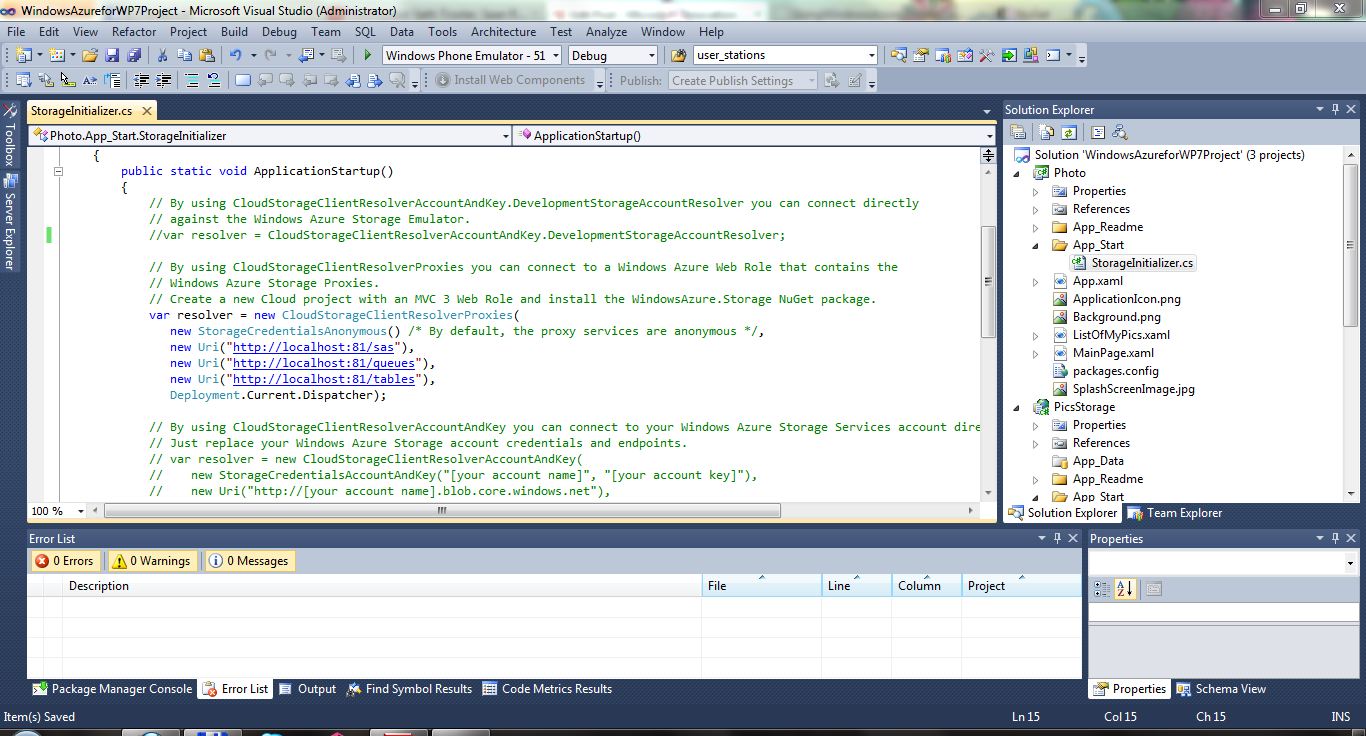Toggle the 0 Messages filter

tap(249, 561)
